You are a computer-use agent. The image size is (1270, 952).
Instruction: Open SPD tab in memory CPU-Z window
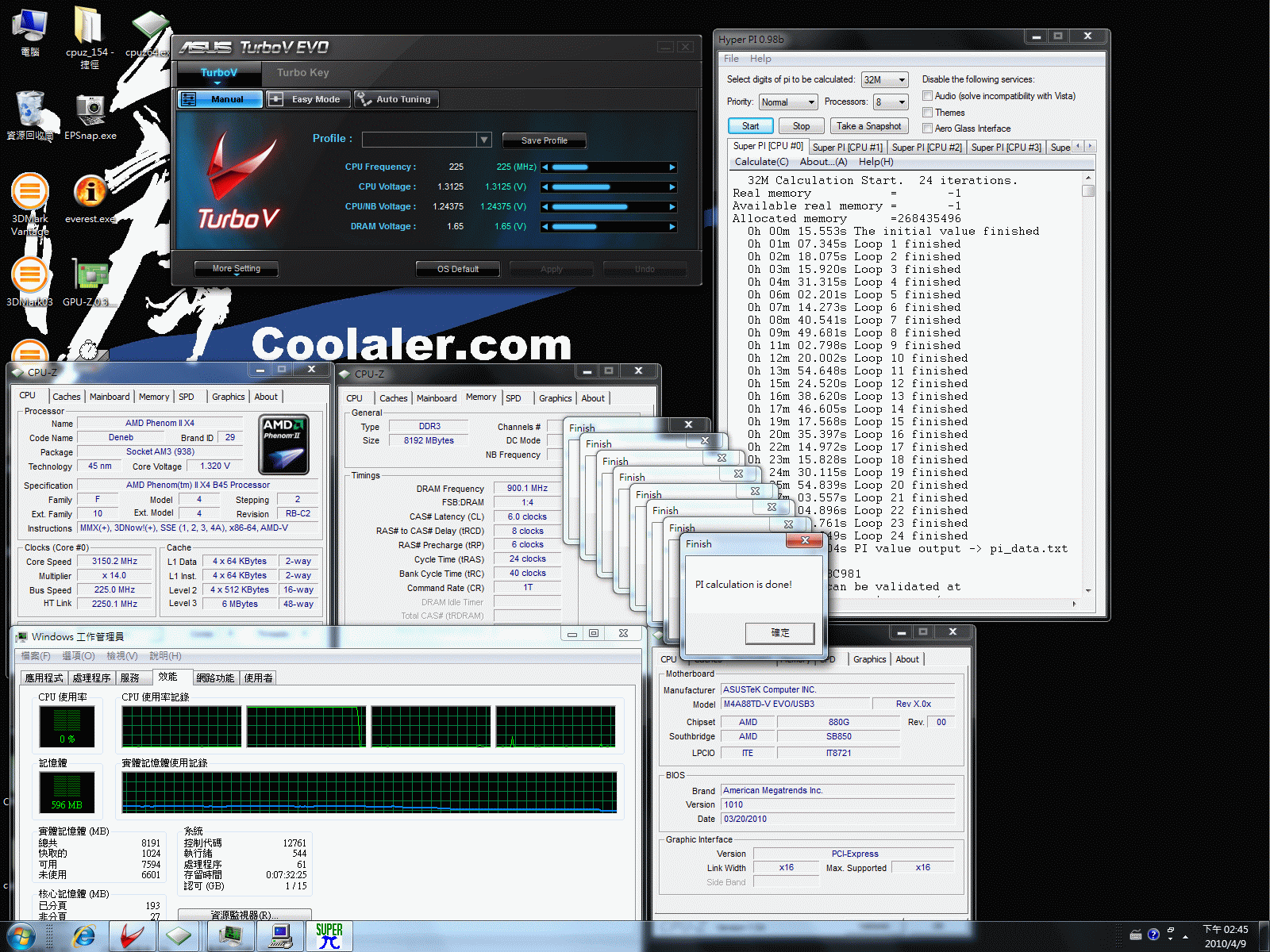click(514, 398)
